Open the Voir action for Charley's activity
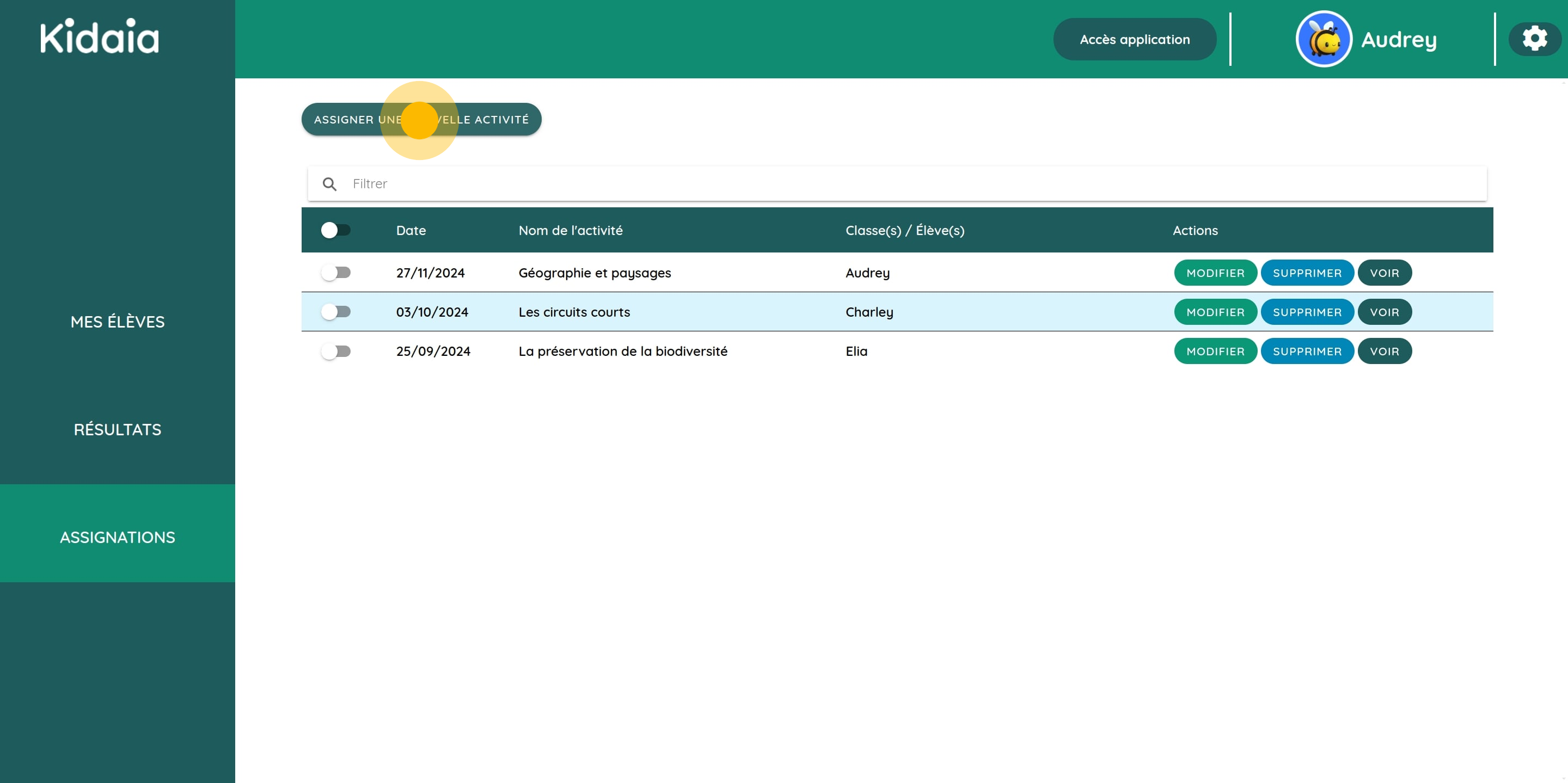The height and width of the screenshot is (783, 1568). (x=1385, y=311)
